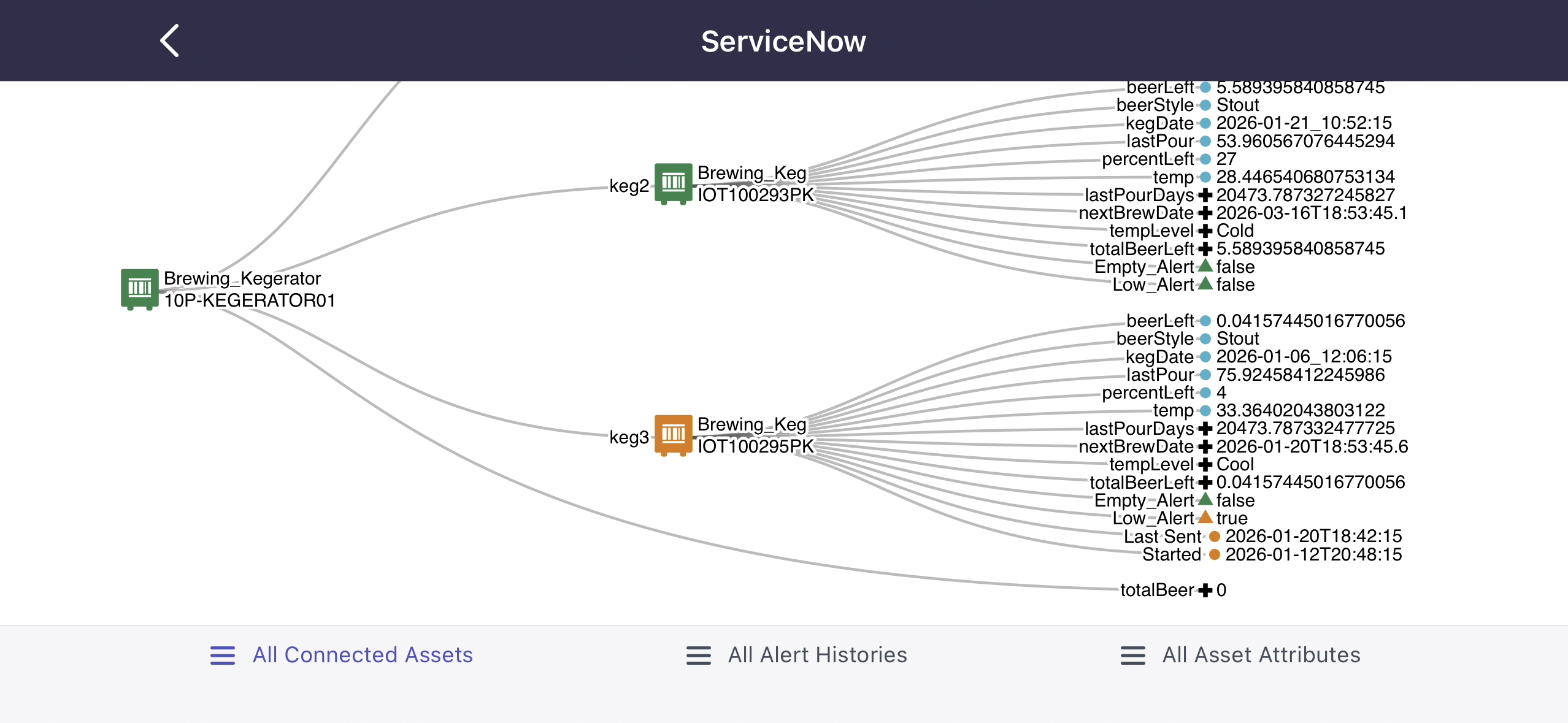
Task: Click the keg3 temp value 33.36402043803122
Action: 1301,410
